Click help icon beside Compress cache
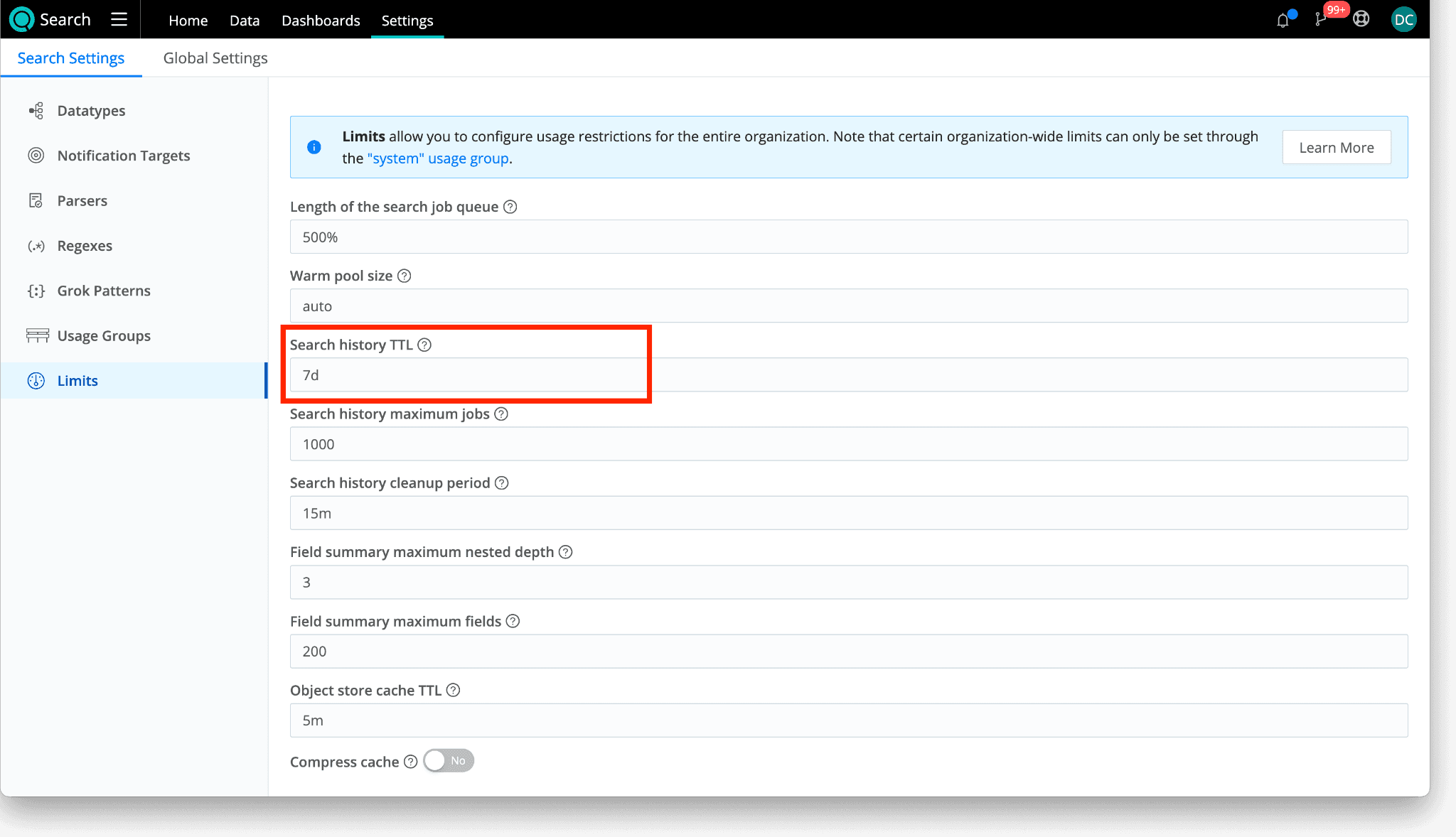This screenshot has width=1456, height=837. coord(410,762)
